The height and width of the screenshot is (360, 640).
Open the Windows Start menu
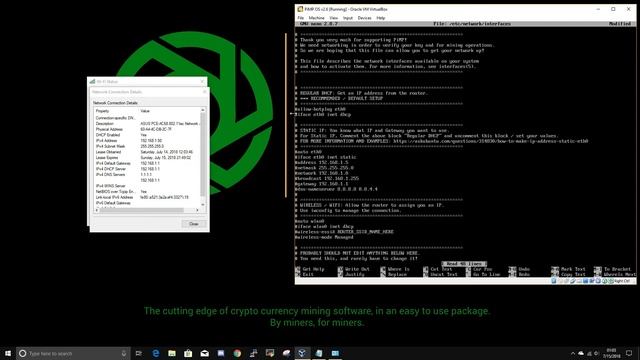(x=8, y=353)
